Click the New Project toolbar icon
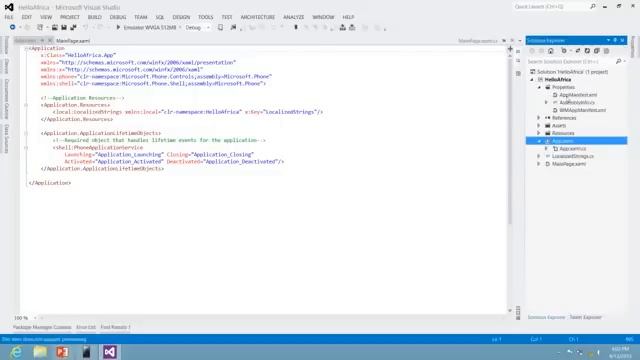 click(x=40, y=27)
